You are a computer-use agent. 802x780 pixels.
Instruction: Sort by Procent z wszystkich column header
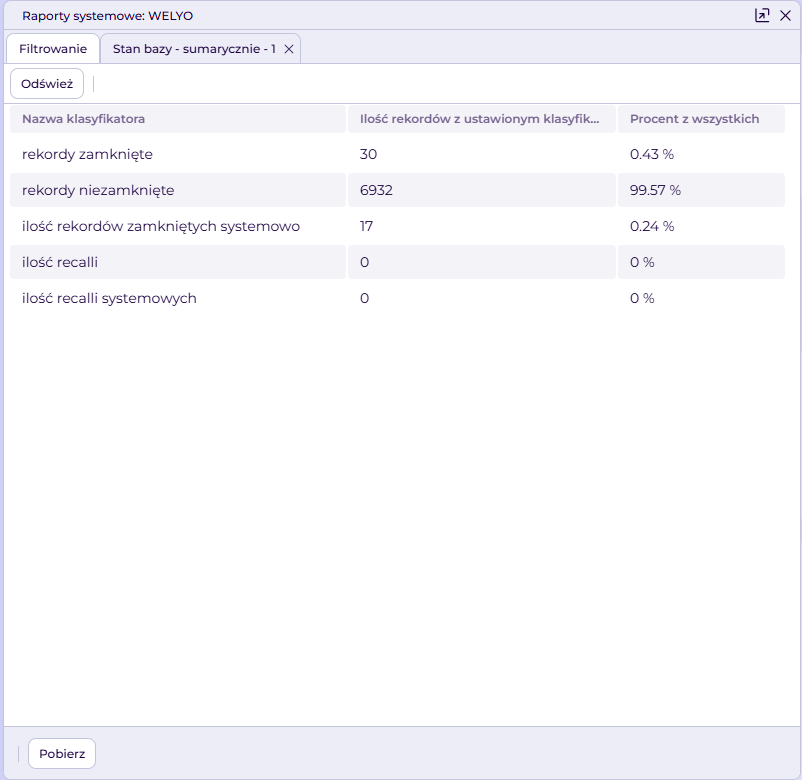[701, 119]
